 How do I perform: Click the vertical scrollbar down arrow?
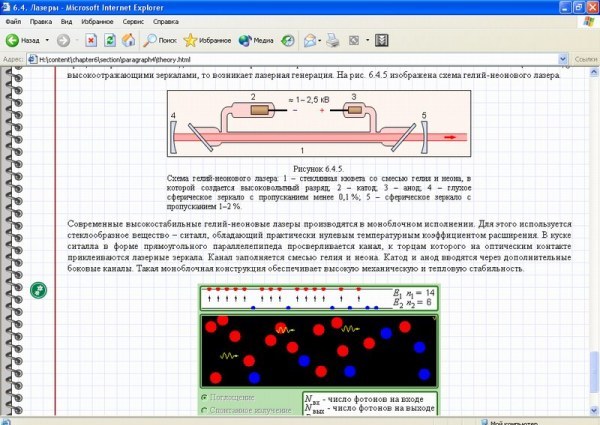coord(594,410)
